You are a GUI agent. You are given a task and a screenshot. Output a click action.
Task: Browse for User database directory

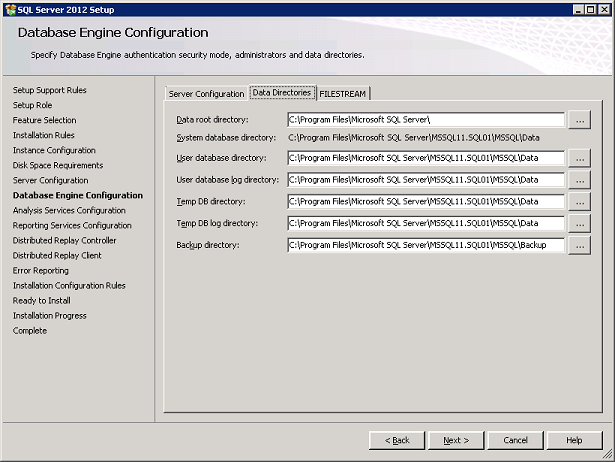580,158
